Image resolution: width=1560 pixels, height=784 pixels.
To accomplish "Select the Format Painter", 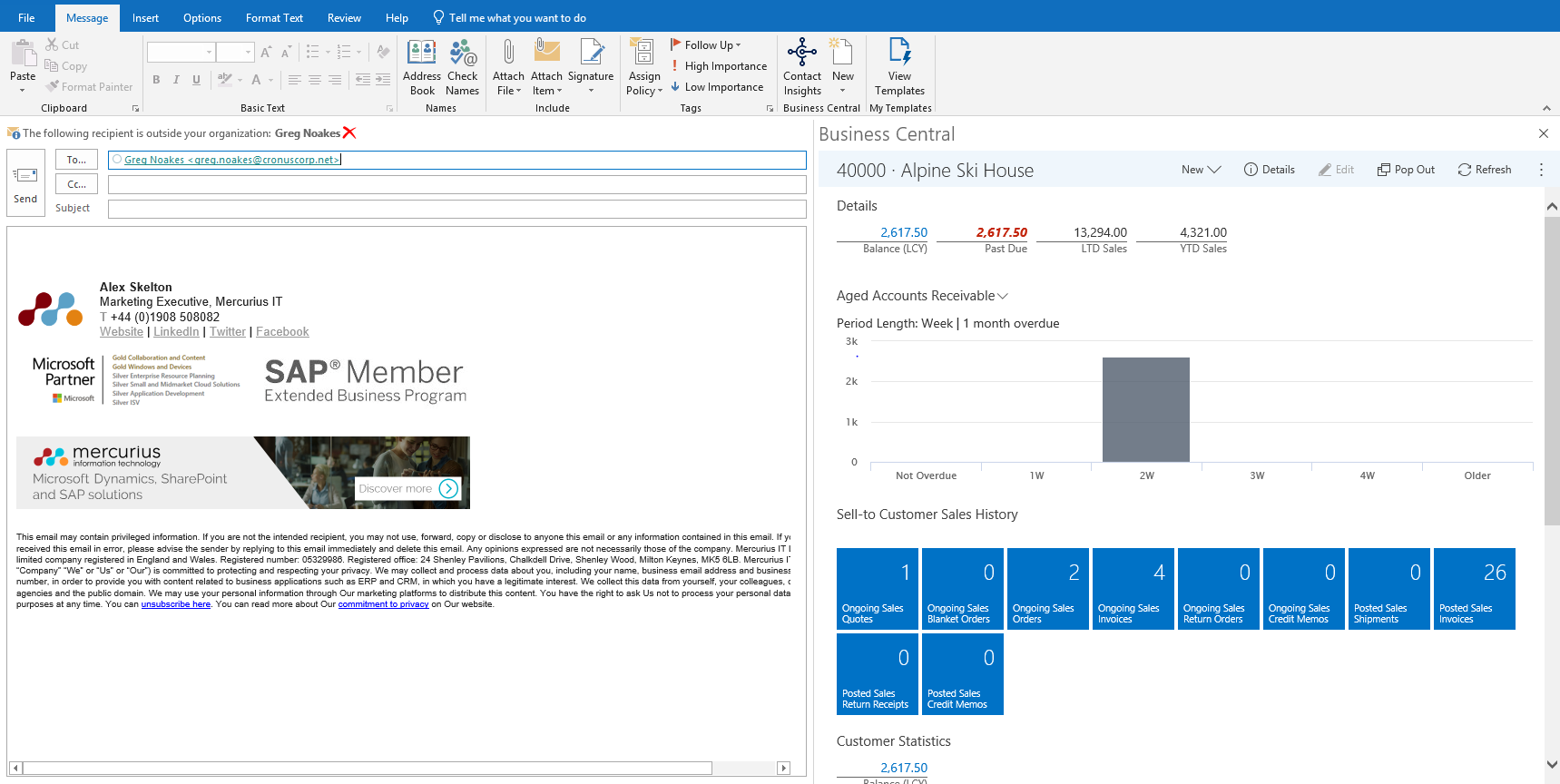I will click(x=89, y=87).
